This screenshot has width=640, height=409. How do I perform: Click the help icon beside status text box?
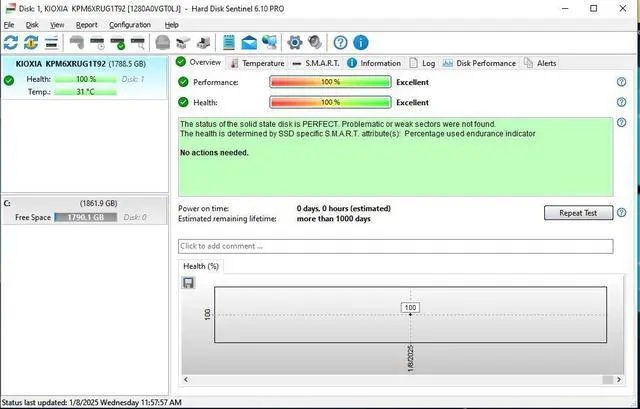(x=621, y=122)
